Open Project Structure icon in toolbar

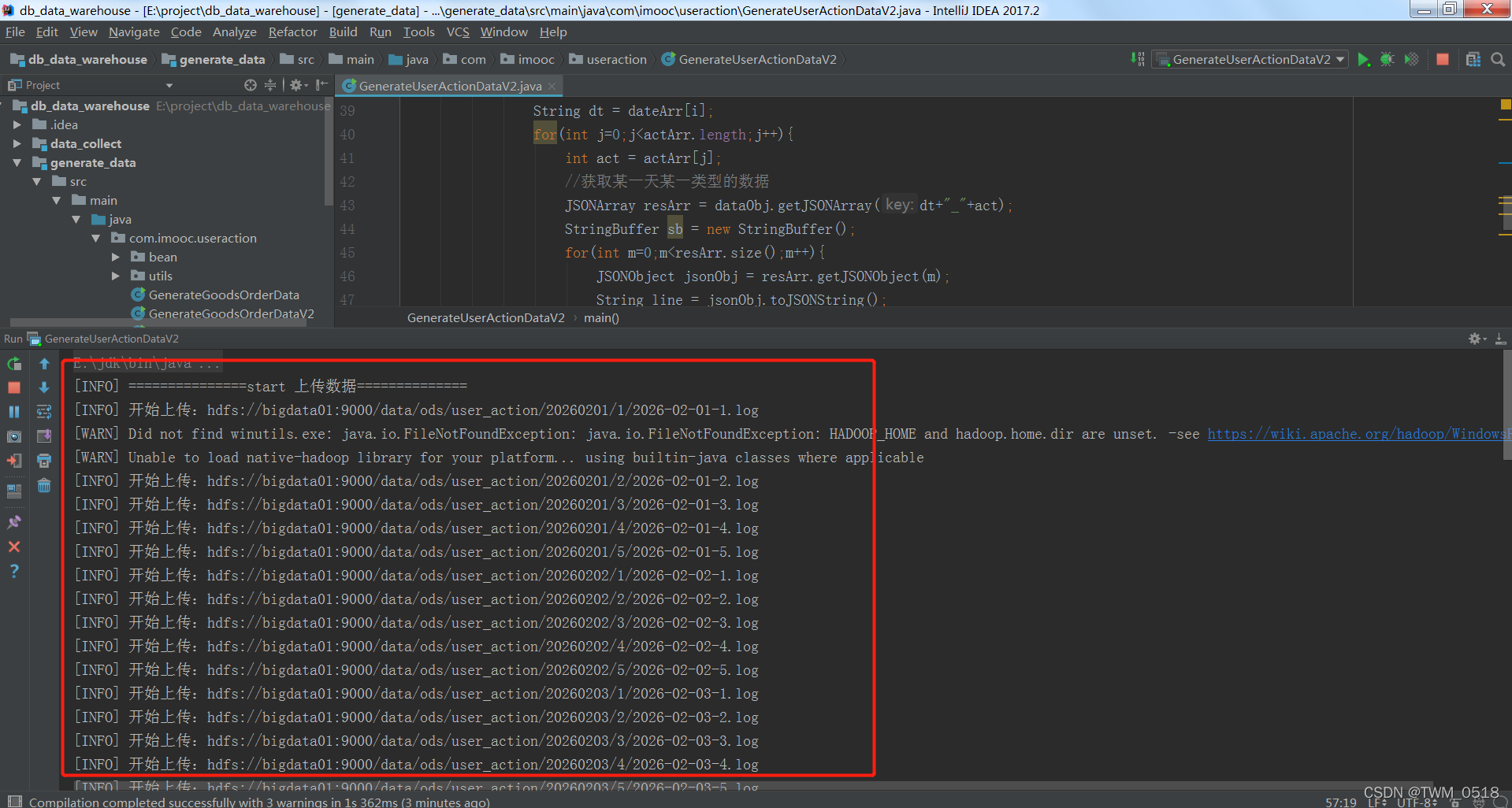click(x=1473, y=60)
